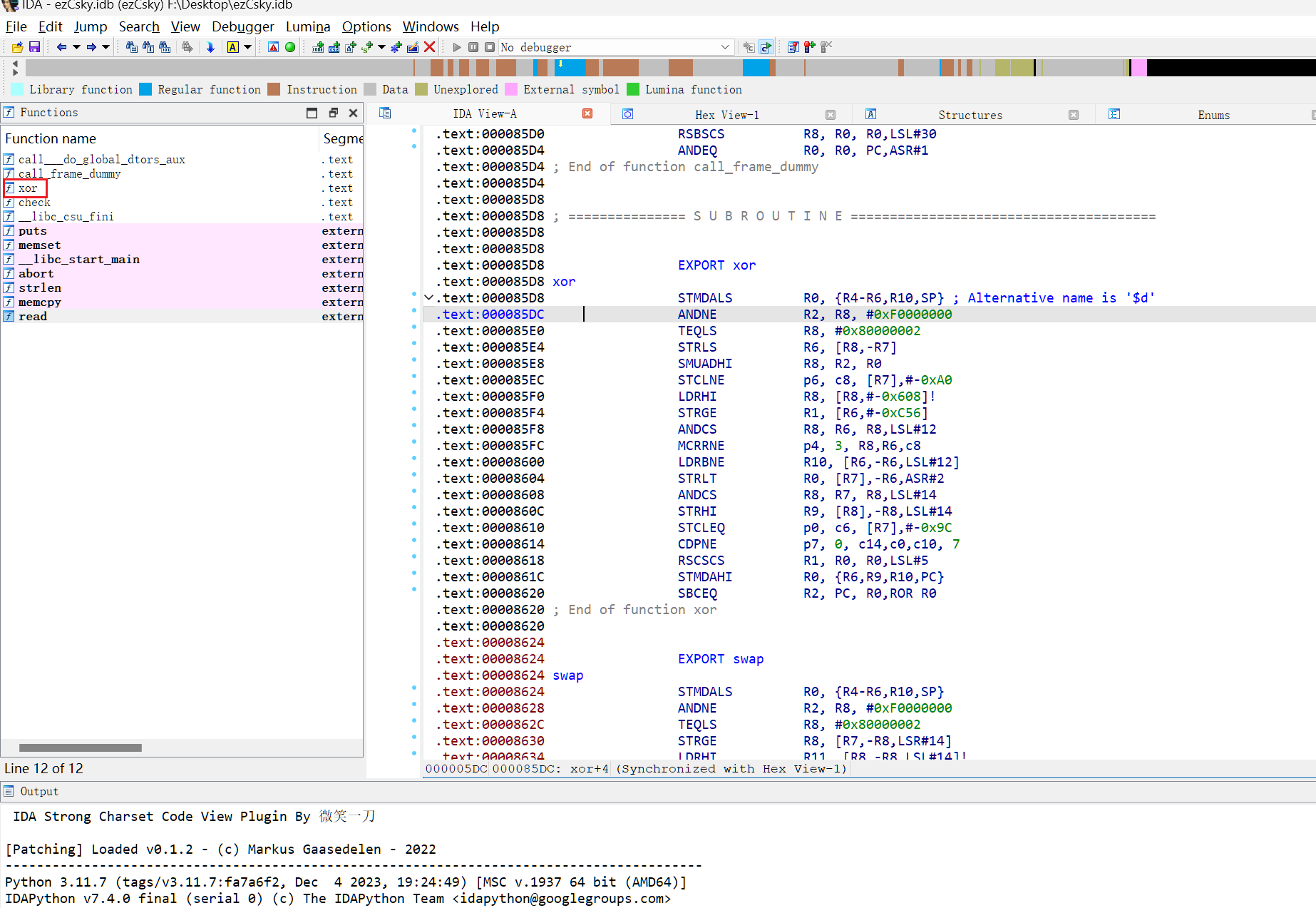Click the grey breakpoint-with-X toolbar icon
This screenshot has height=908, width=1316.
[x=826, y=47]
